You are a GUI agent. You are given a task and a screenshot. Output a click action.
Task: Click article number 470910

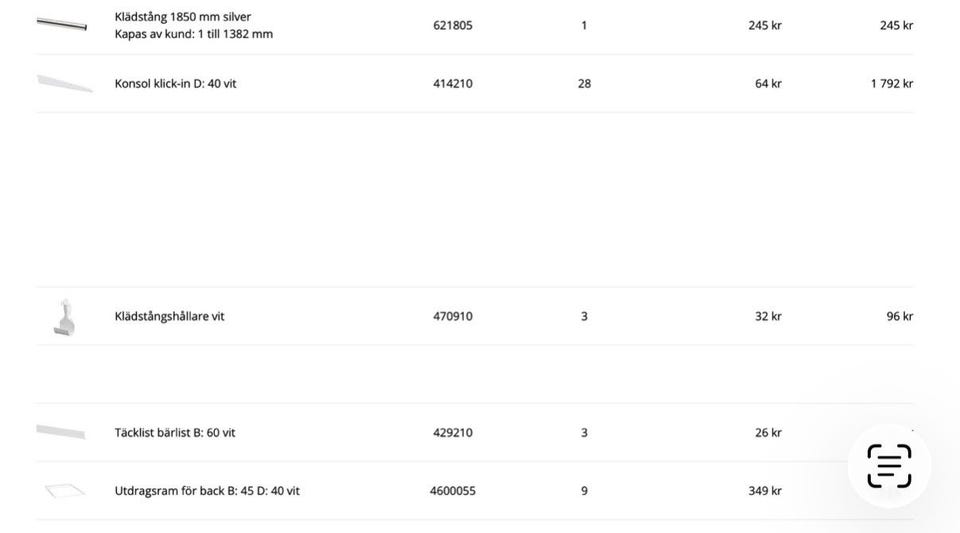[x=453, y=316]
